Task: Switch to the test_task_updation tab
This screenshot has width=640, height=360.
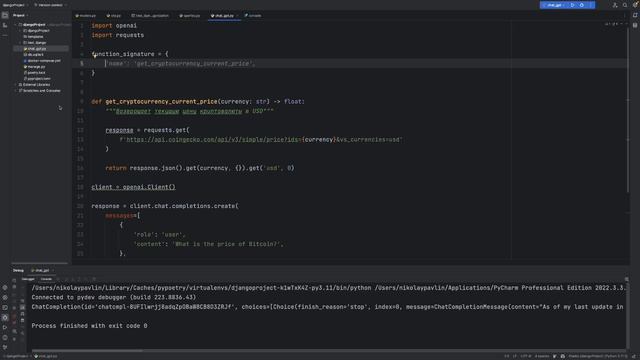Action: coord(150,16)
